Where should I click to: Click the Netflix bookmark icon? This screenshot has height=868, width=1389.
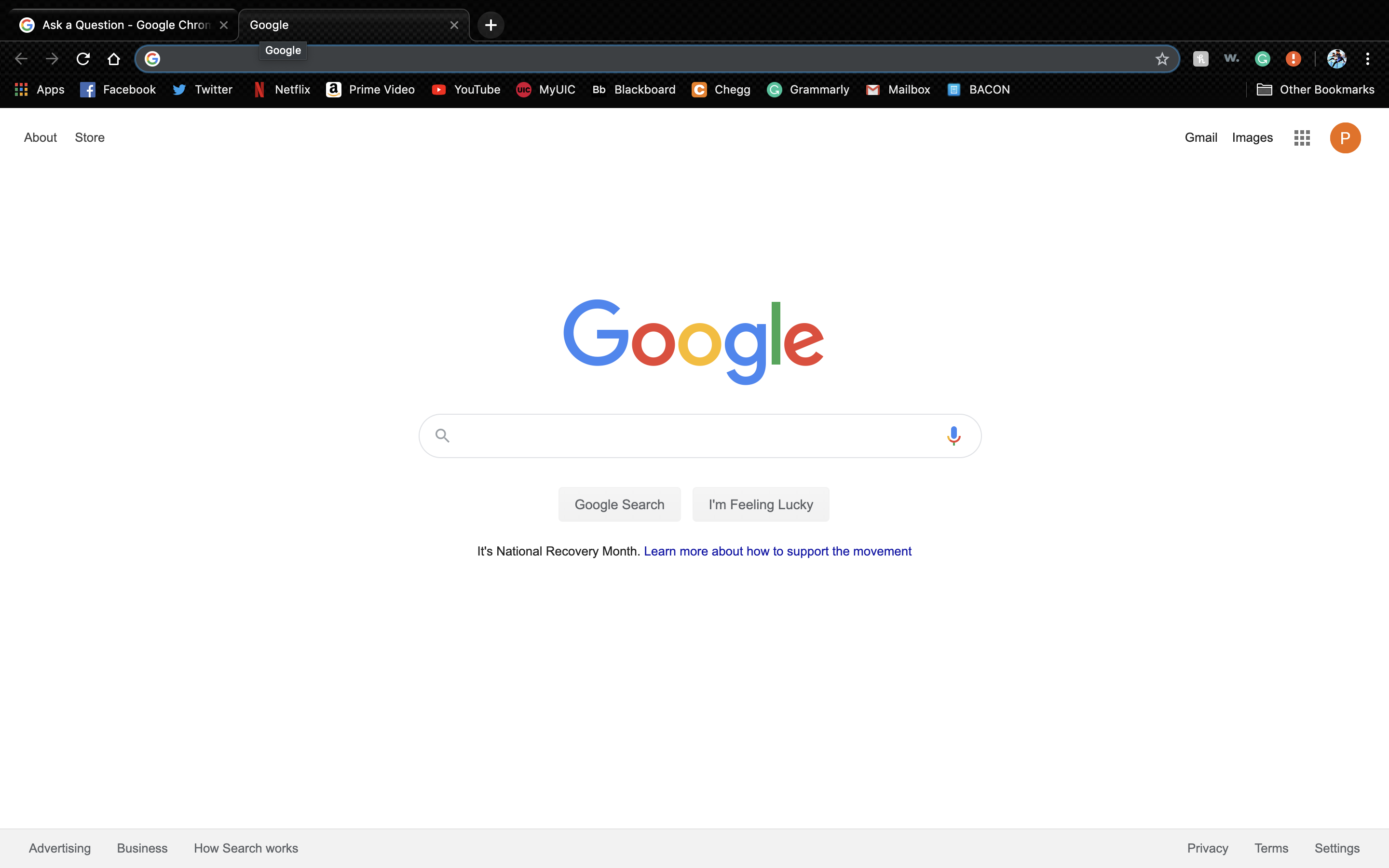click(259, 89)
